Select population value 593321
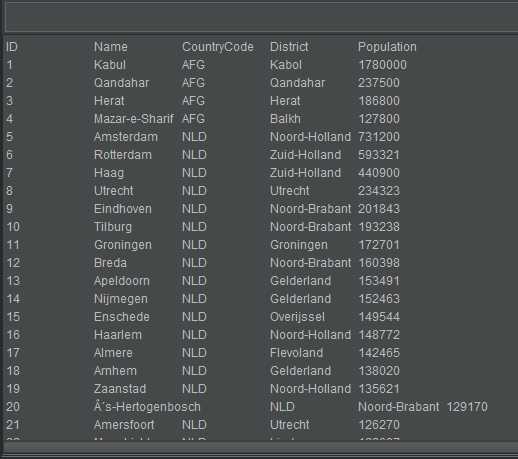Viewport: 518px width, 459px height. coord(379,155)
